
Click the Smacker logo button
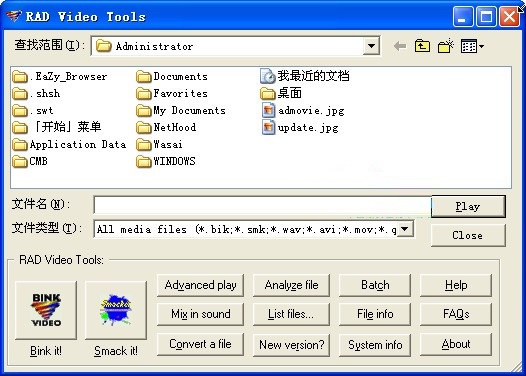[x=116, y=310]
